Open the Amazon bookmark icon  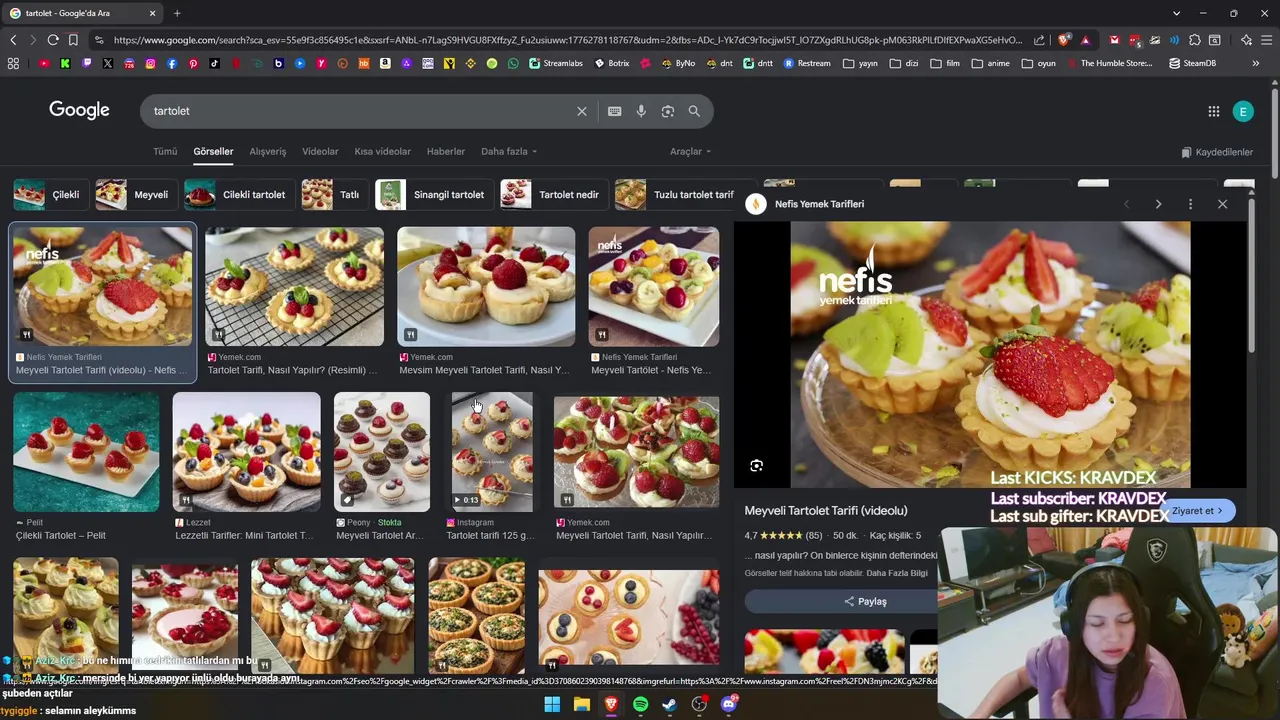[385, 63]
